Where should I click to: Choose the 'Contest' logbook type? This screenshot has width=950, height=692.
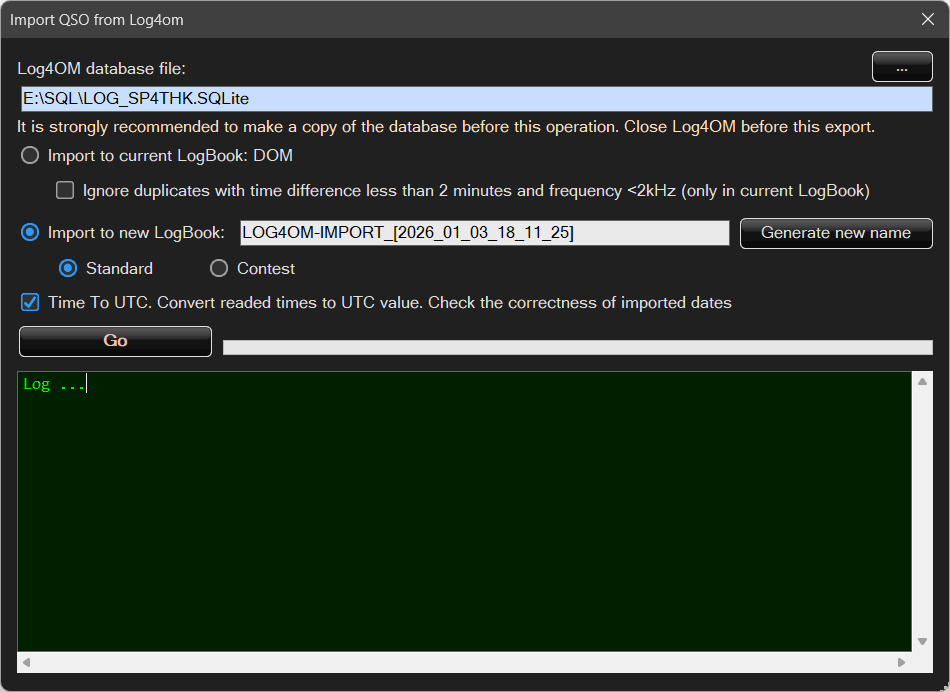point(219,268)
